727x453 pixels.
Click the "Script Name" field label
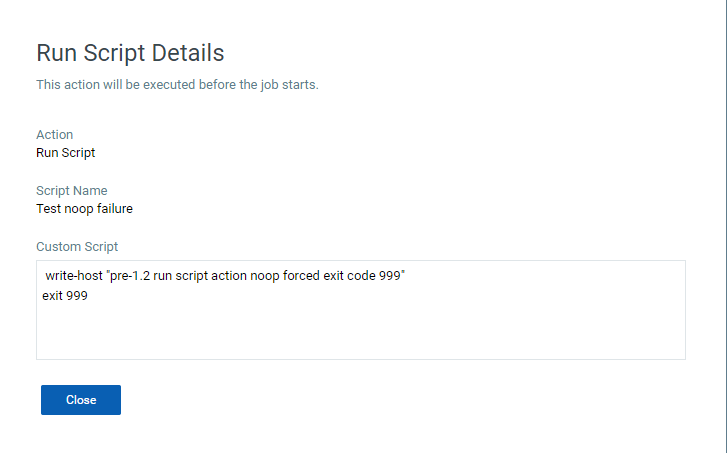(x=71, y=191)
